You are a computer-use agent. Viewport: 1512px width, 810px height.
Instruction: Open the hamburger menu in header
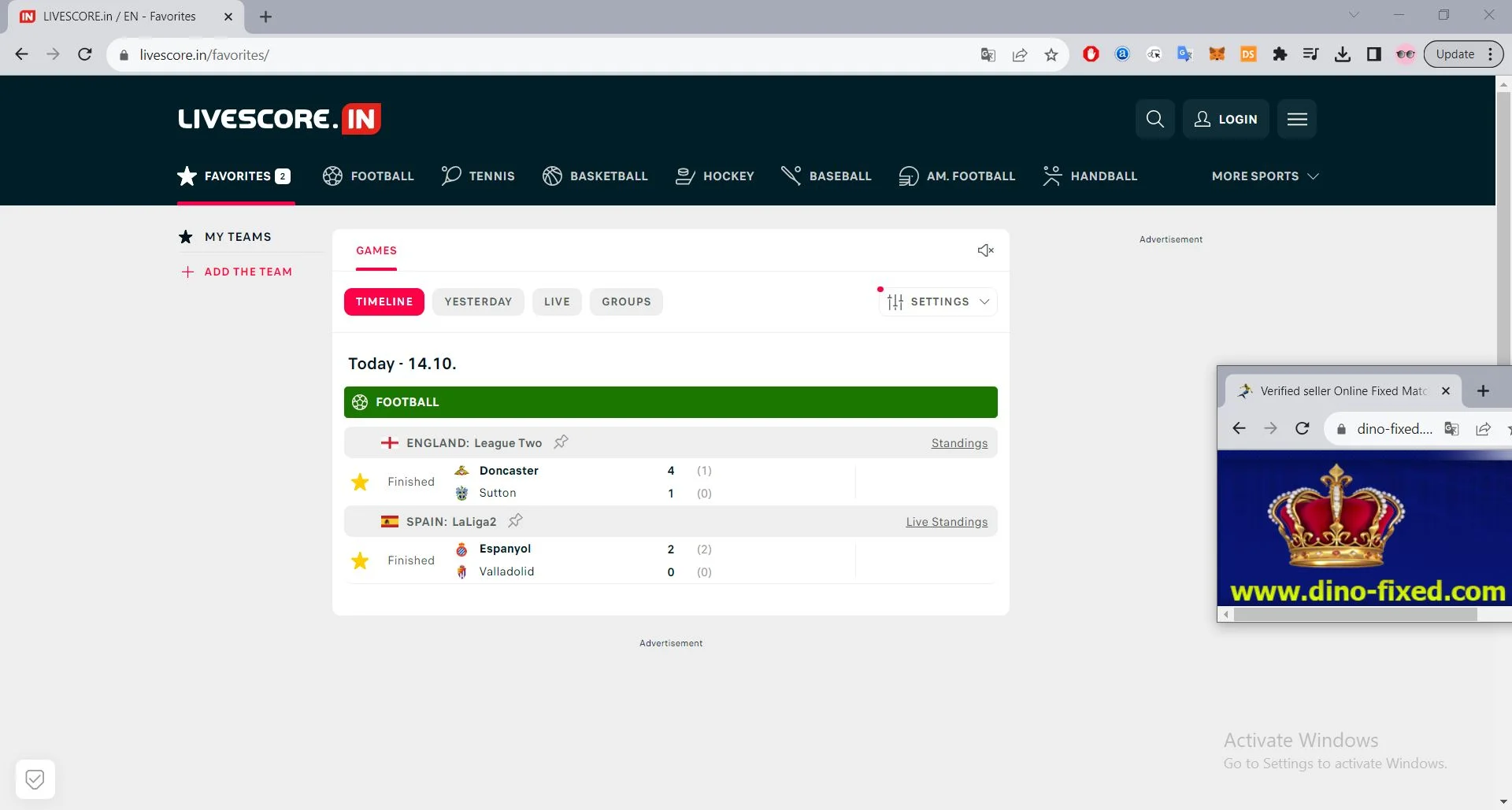pyautogui.click(x=1296, y=119)
